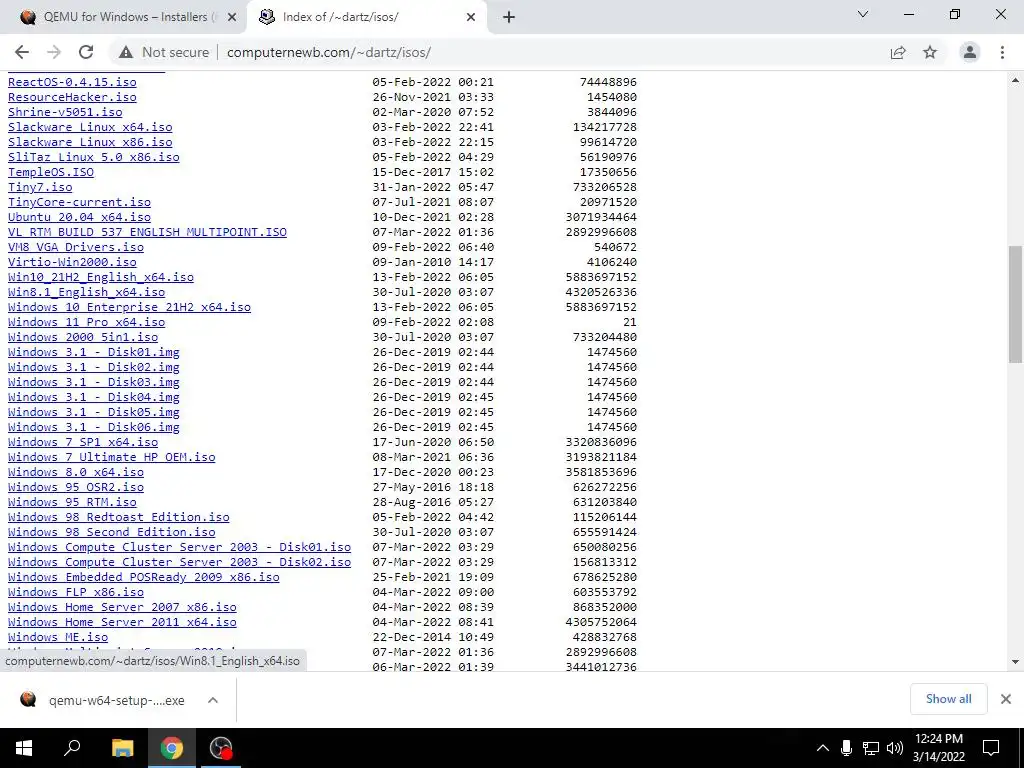The image size is (1024, 768).
Task: Expand qemu-w64-setup download options arrow
Action: coord(213,700)
